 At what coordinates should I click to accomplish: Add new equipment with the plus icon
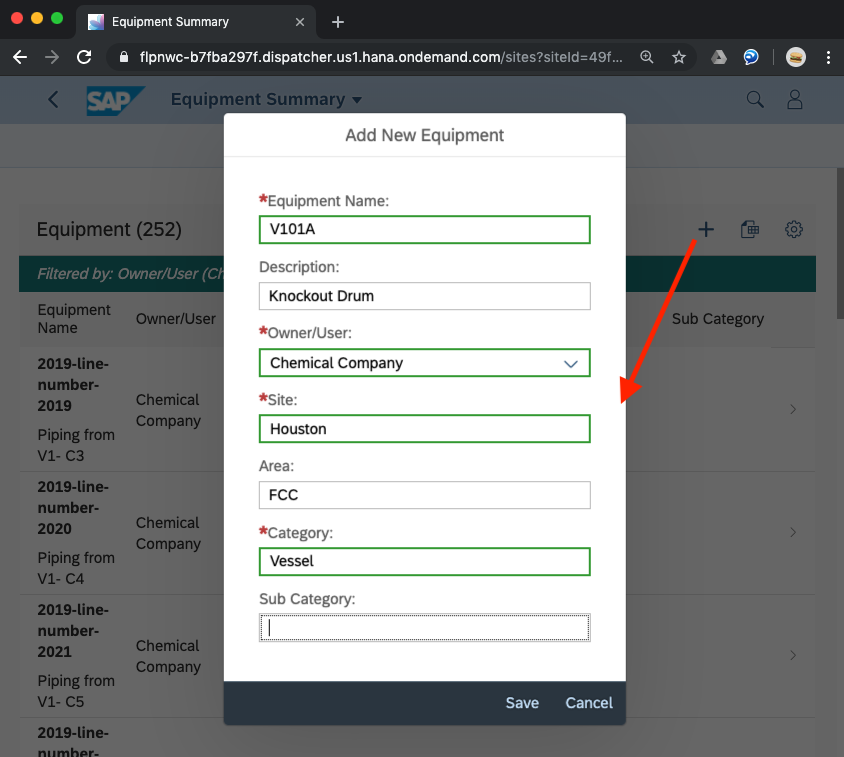(x=706, y=229)
